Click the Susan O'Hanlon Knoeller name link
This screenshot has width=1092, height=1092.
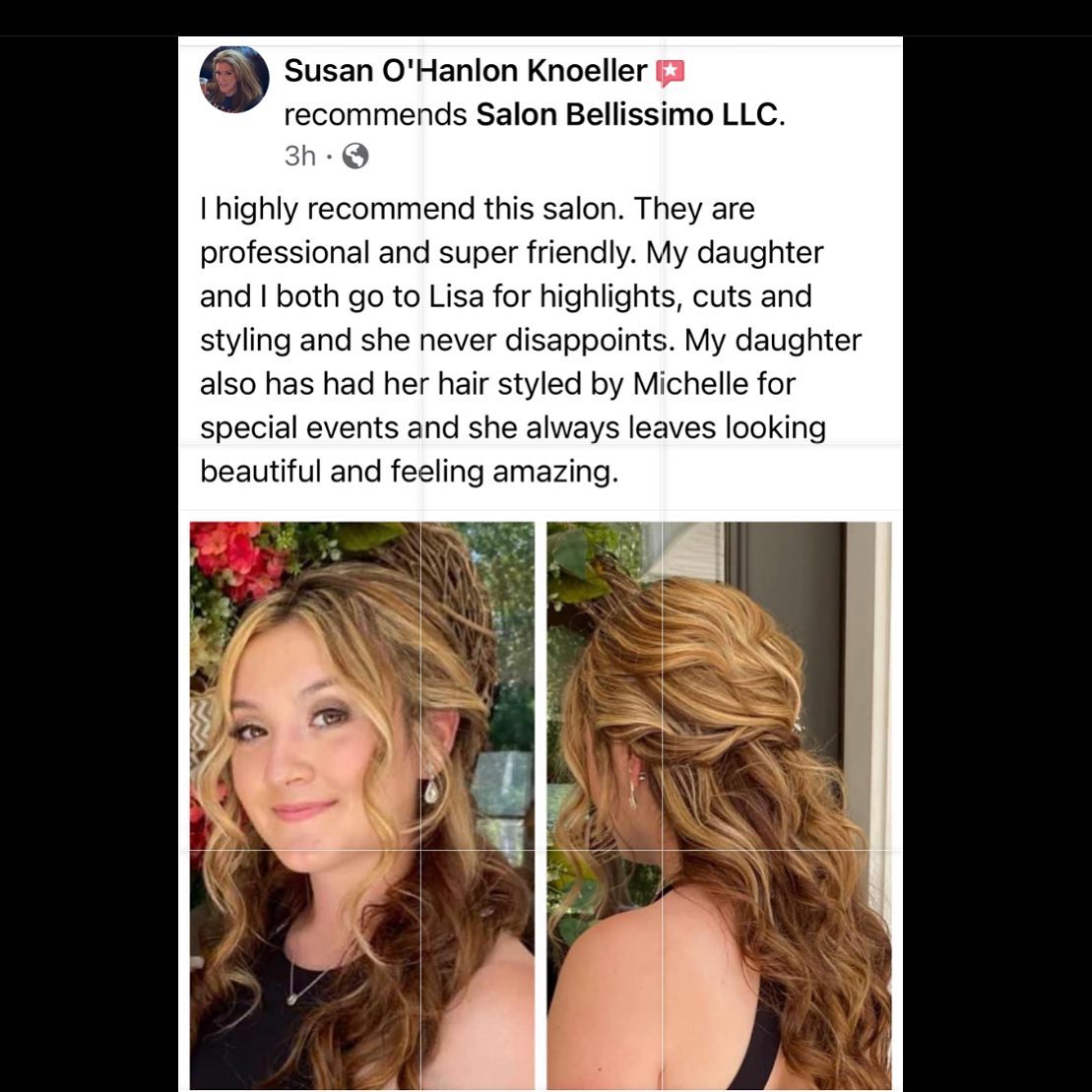(465, 70)
